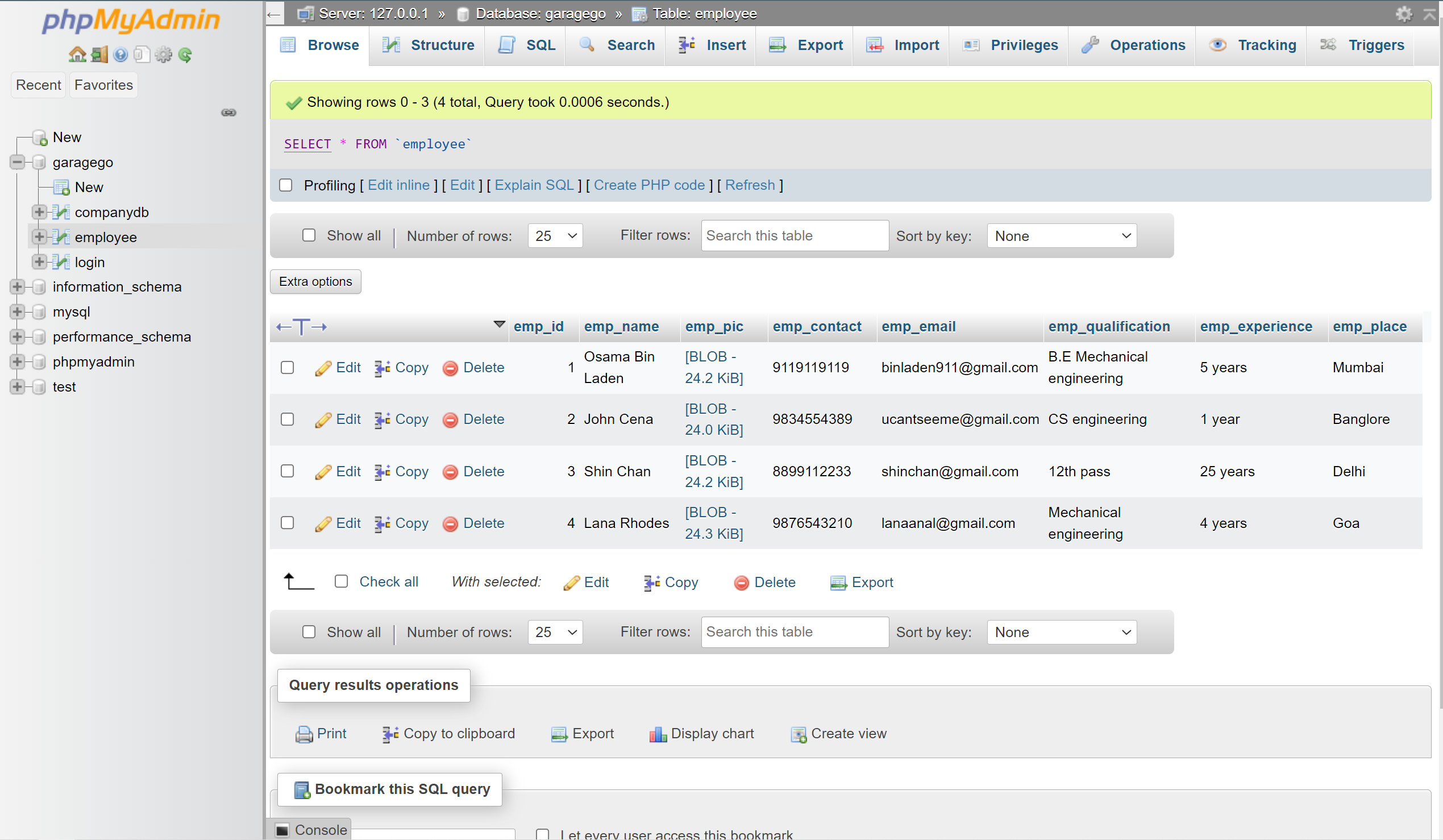Screen dimensions: 1443x840
Task: Expand the companydb table in the sidebar tree
Action: click(39, 212)
